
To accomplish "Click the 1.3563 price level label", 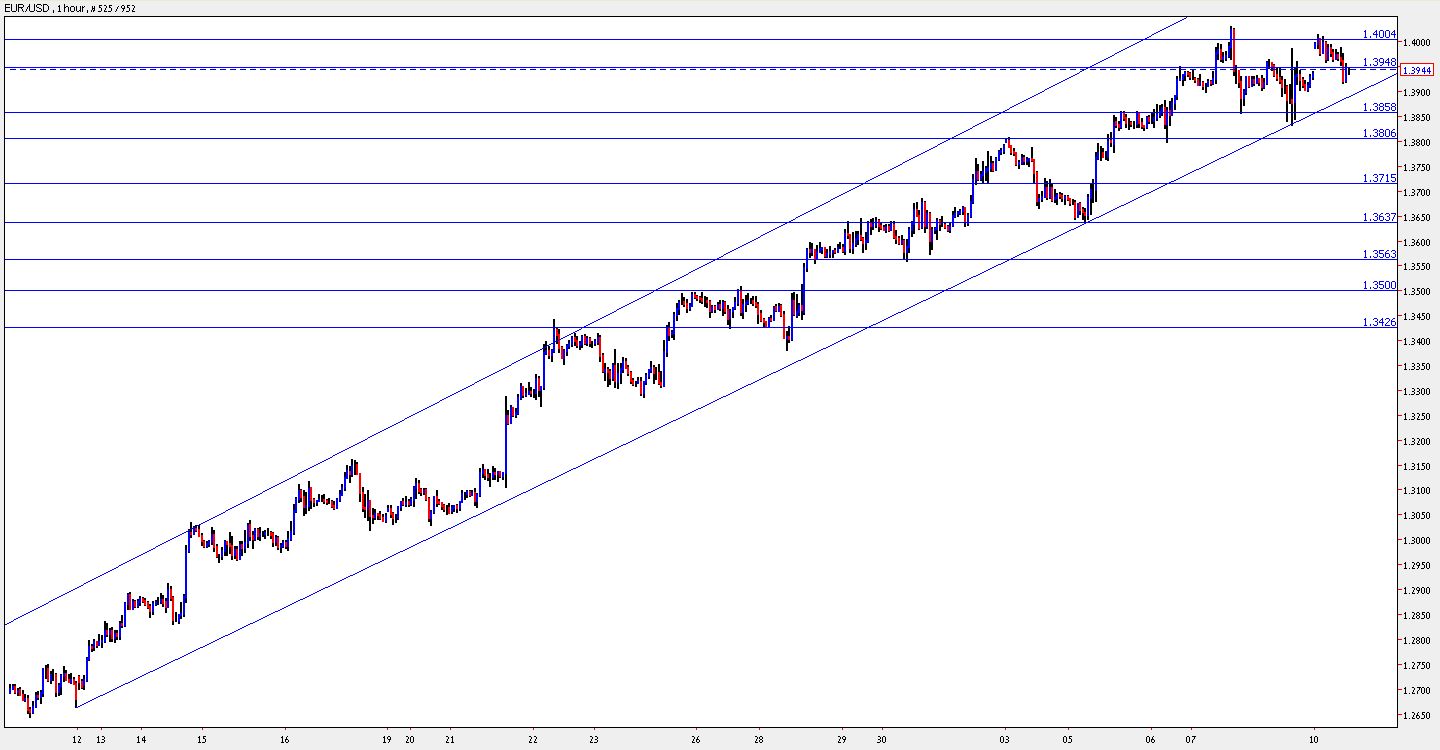I will [1379, 254].
